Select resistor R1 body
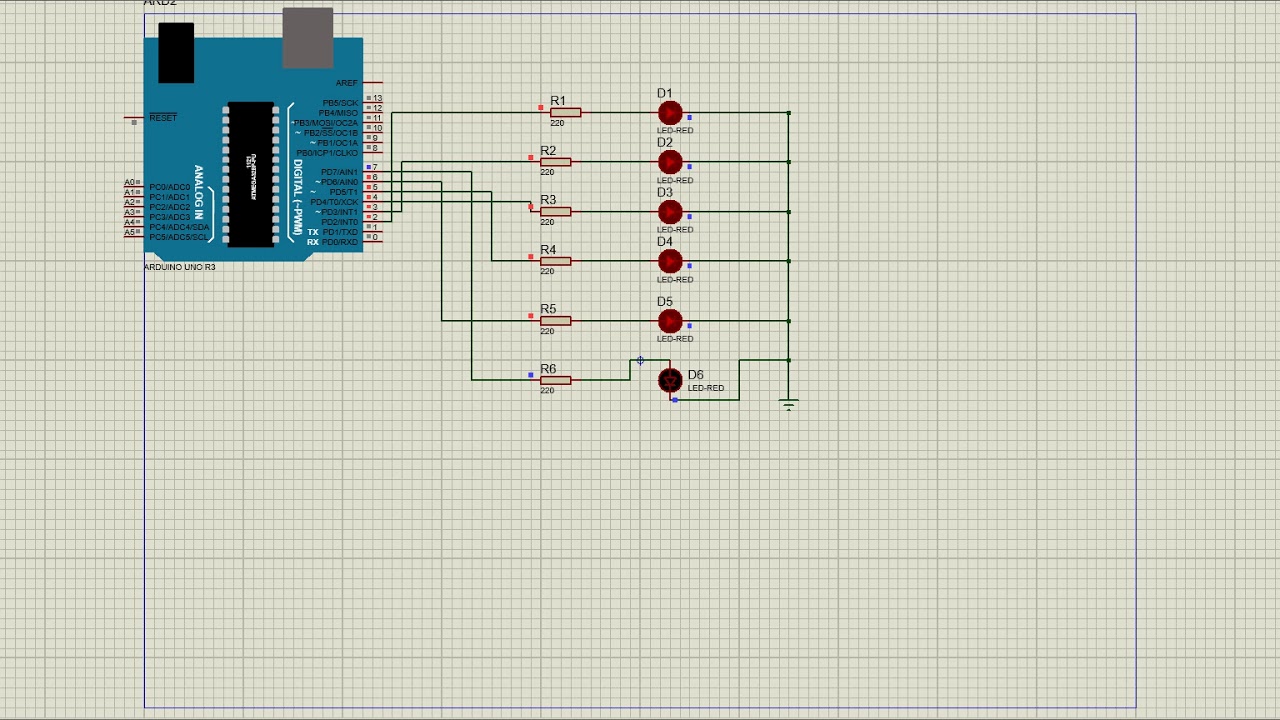 tap(565, 113)
